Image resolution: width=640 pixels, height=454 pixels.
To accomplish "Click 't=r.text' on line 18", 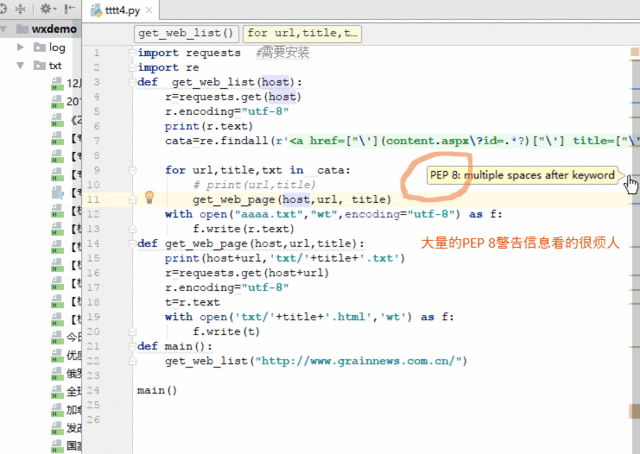I will tap(192, 303).
